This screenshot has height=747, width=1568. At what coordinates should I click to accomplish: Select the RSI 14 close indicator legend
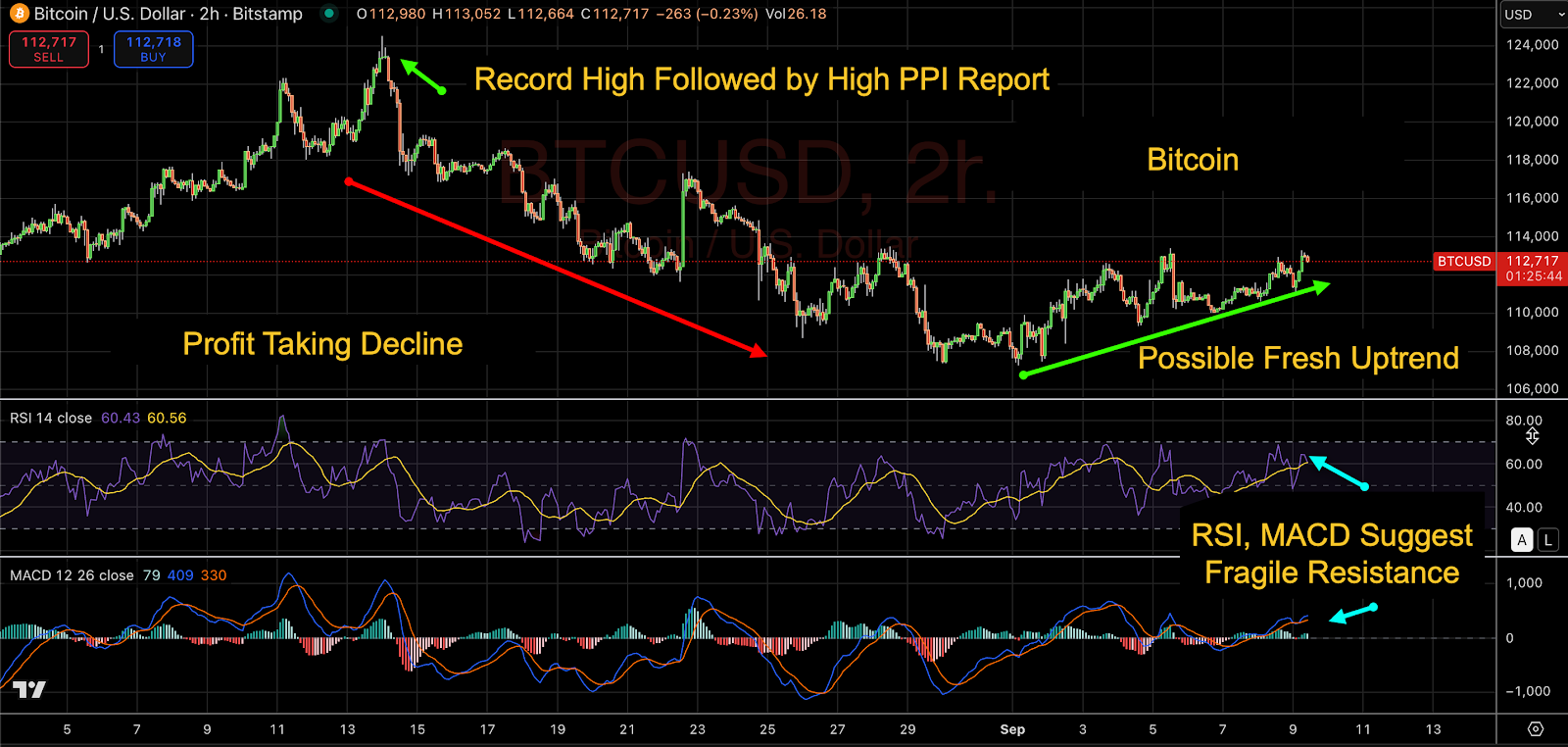pos(51,418)
